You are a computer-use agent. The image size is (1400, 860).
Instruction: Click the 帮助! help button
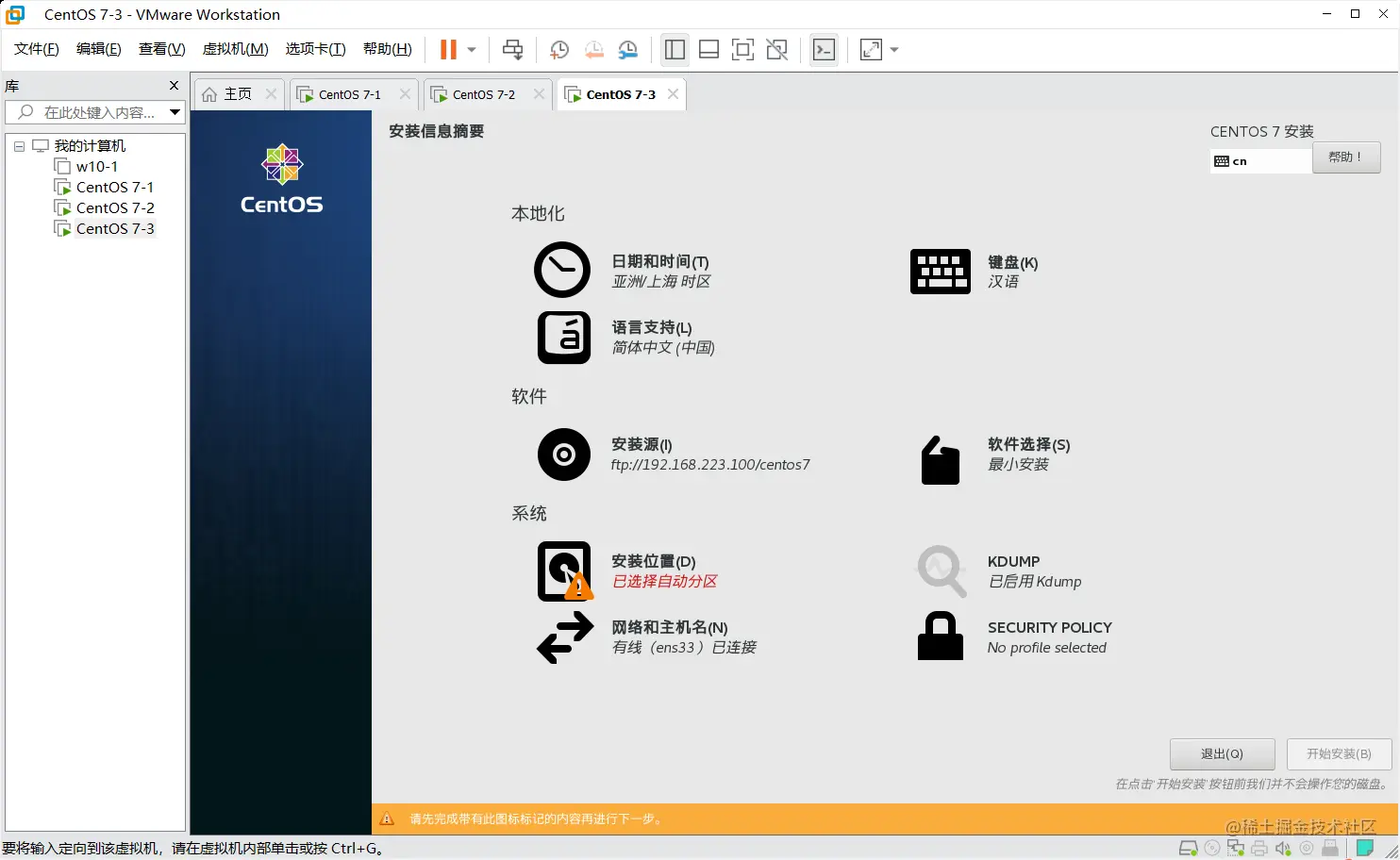pos(1346,157)
